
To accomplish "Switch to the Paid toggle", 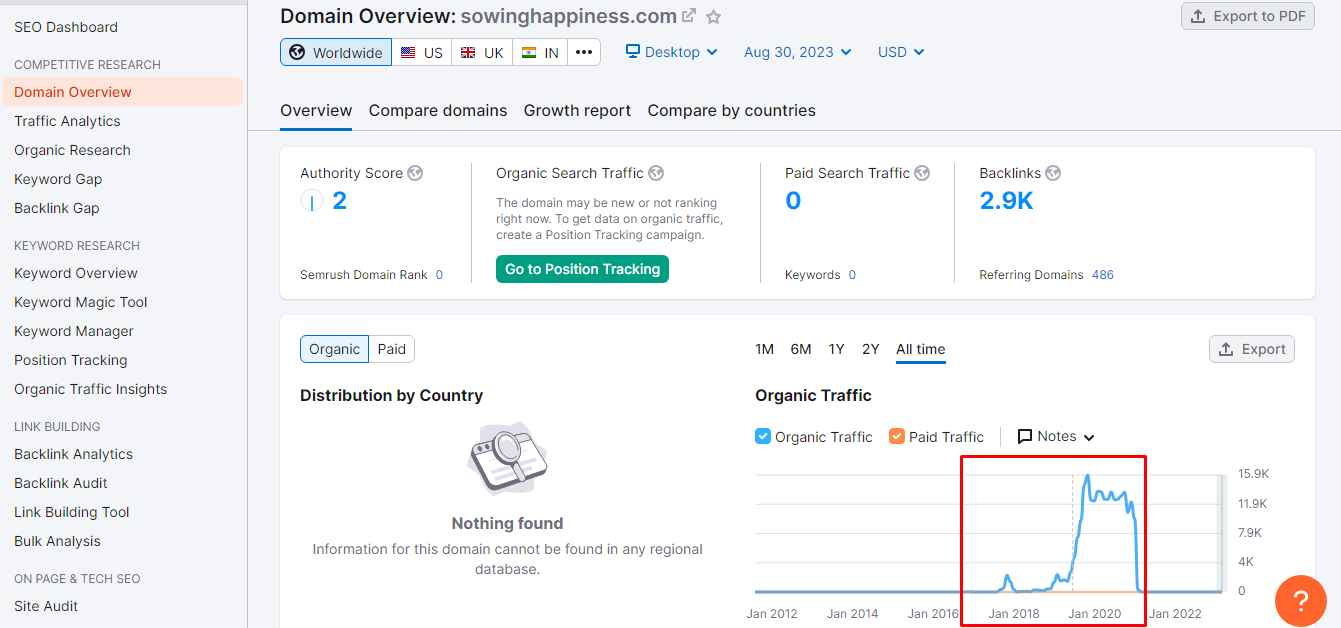I will [392, 349].
